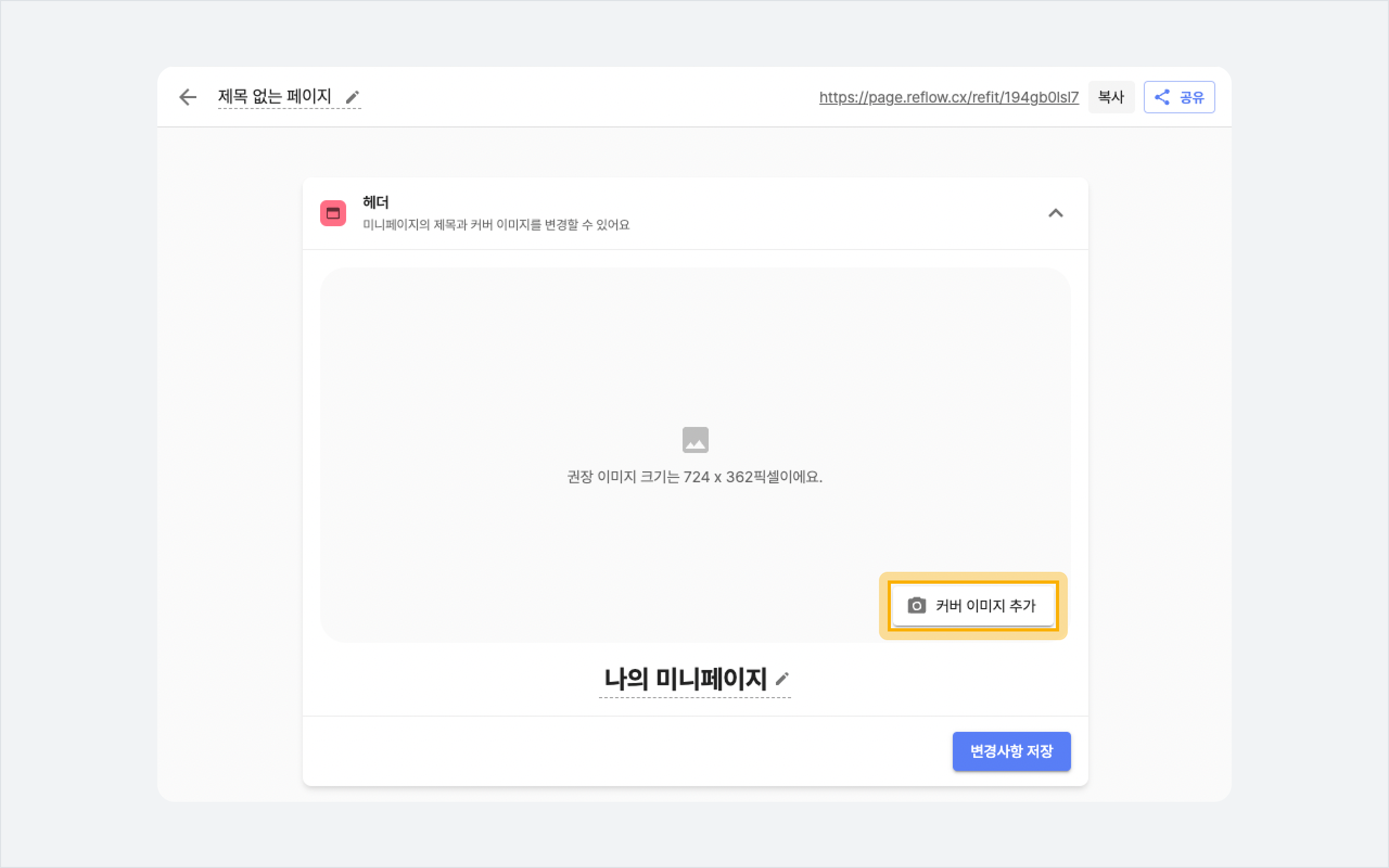Click the 헤더 description about 커버 이미지

496,225
